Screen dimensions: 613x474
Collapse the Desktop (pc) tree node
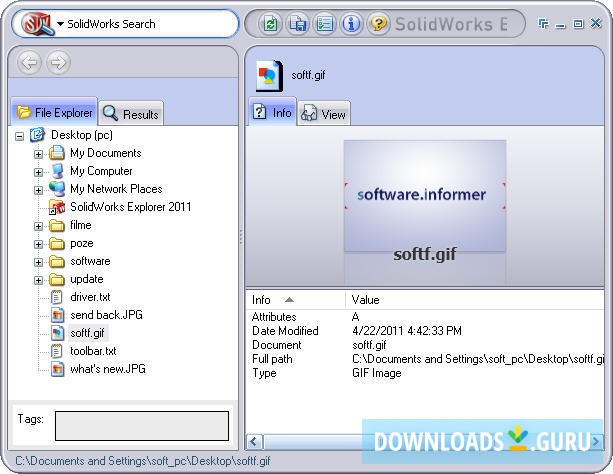coord(19,136)
